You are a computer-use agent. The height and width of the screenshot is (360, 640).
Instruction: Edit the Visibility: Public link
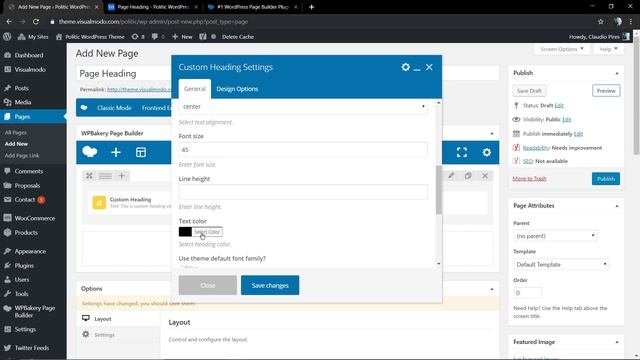(x=567, y=119)
